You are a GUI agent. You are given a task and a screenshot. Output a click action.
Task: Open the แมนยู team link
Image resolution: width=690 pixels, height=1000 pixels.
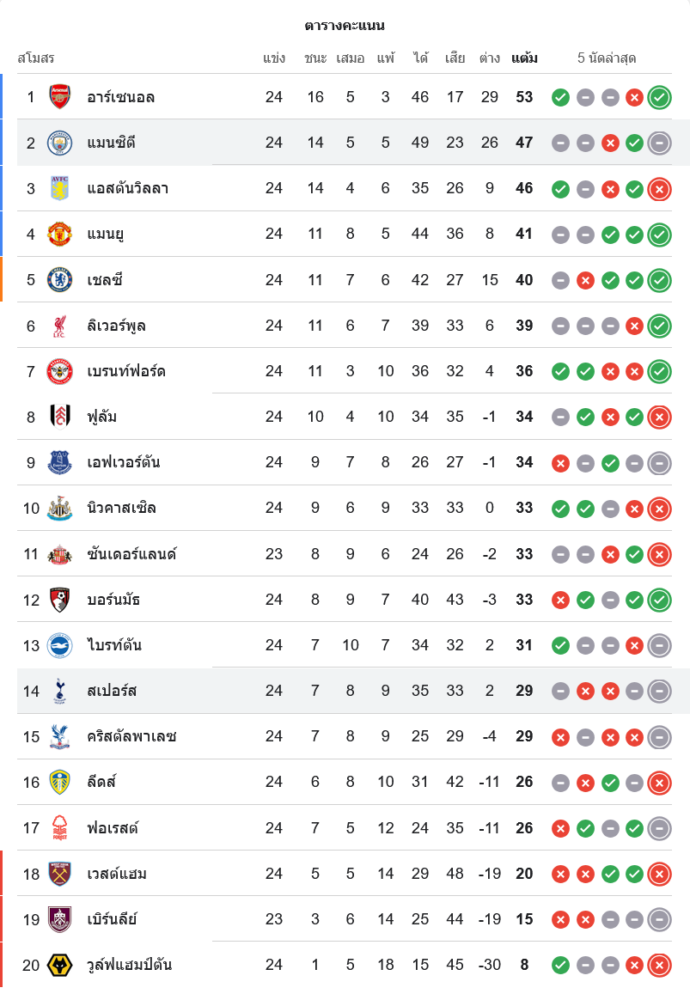(x=105, y=234)
